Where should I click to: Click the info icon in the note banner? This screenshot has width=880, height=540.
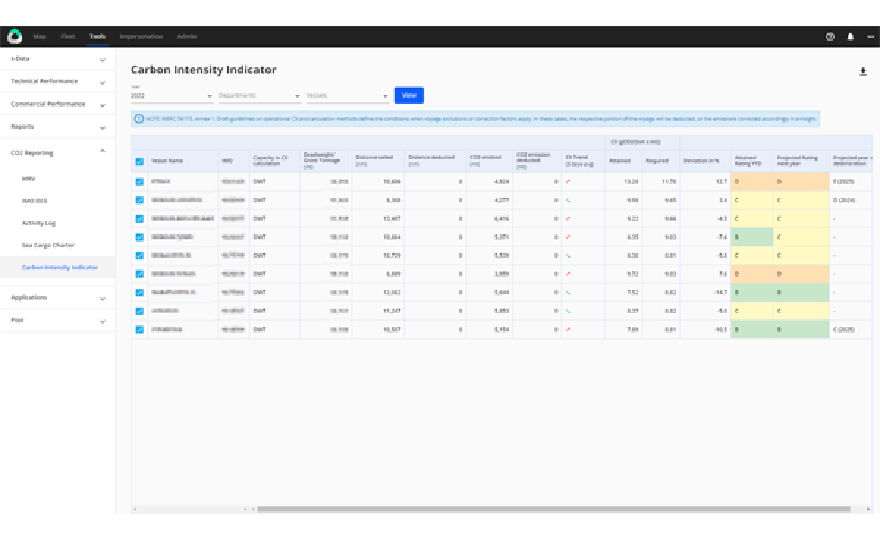coord(139,119)
